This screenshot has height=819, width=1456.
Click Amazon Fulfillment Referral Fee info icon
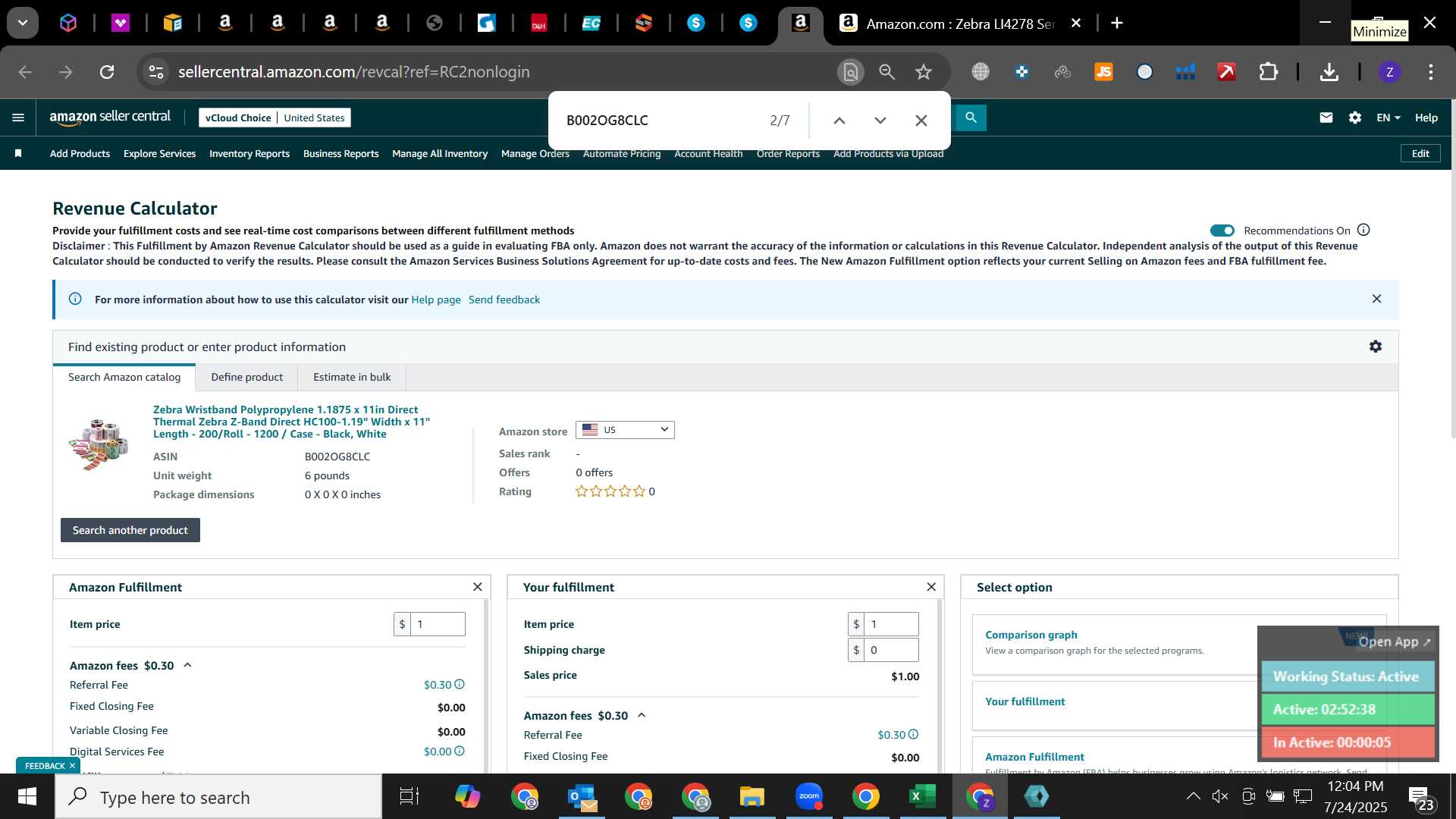(460, 684)
